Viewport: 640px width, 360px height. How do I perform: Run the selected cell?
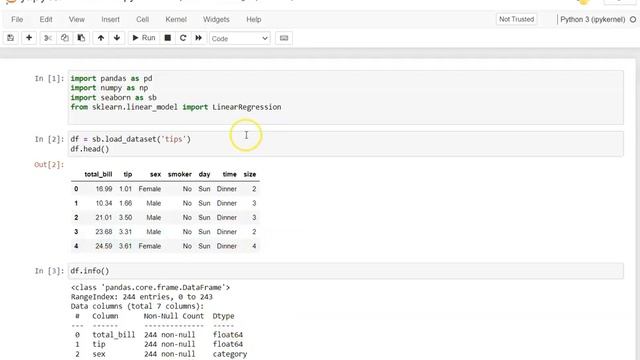coord(144,38)
